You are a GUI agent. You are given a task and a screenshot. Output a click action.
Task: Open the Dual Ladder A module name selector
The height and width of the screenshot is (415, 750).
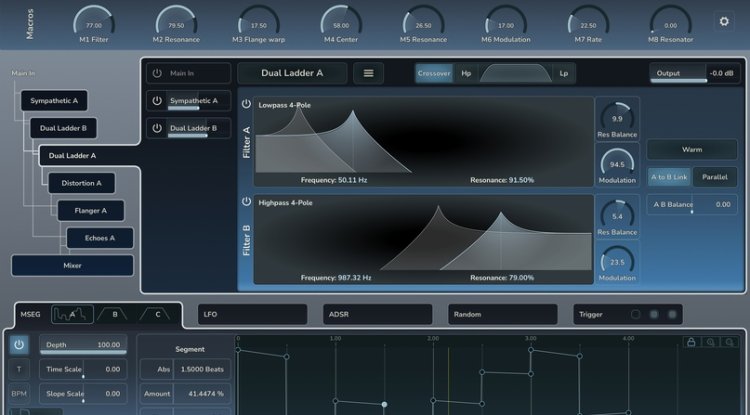(292, 73)
